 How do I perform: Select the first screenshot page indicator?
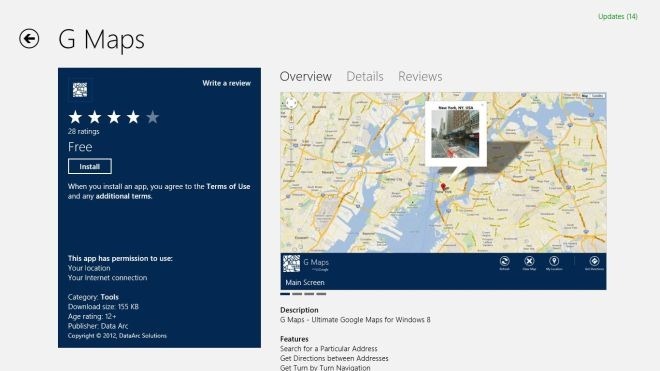285,294
